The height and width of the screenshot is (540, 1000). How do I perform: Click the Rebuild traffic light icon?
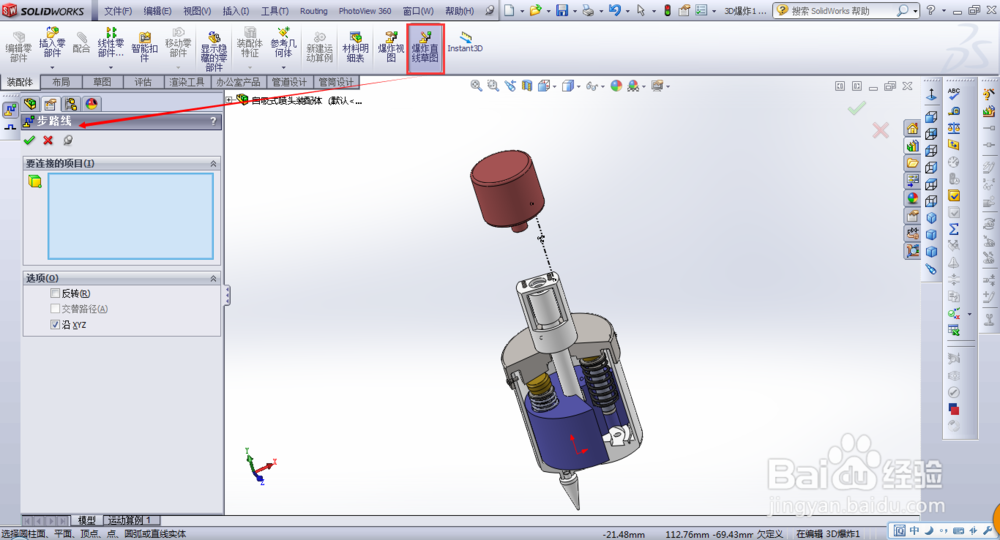pos(667,10)
